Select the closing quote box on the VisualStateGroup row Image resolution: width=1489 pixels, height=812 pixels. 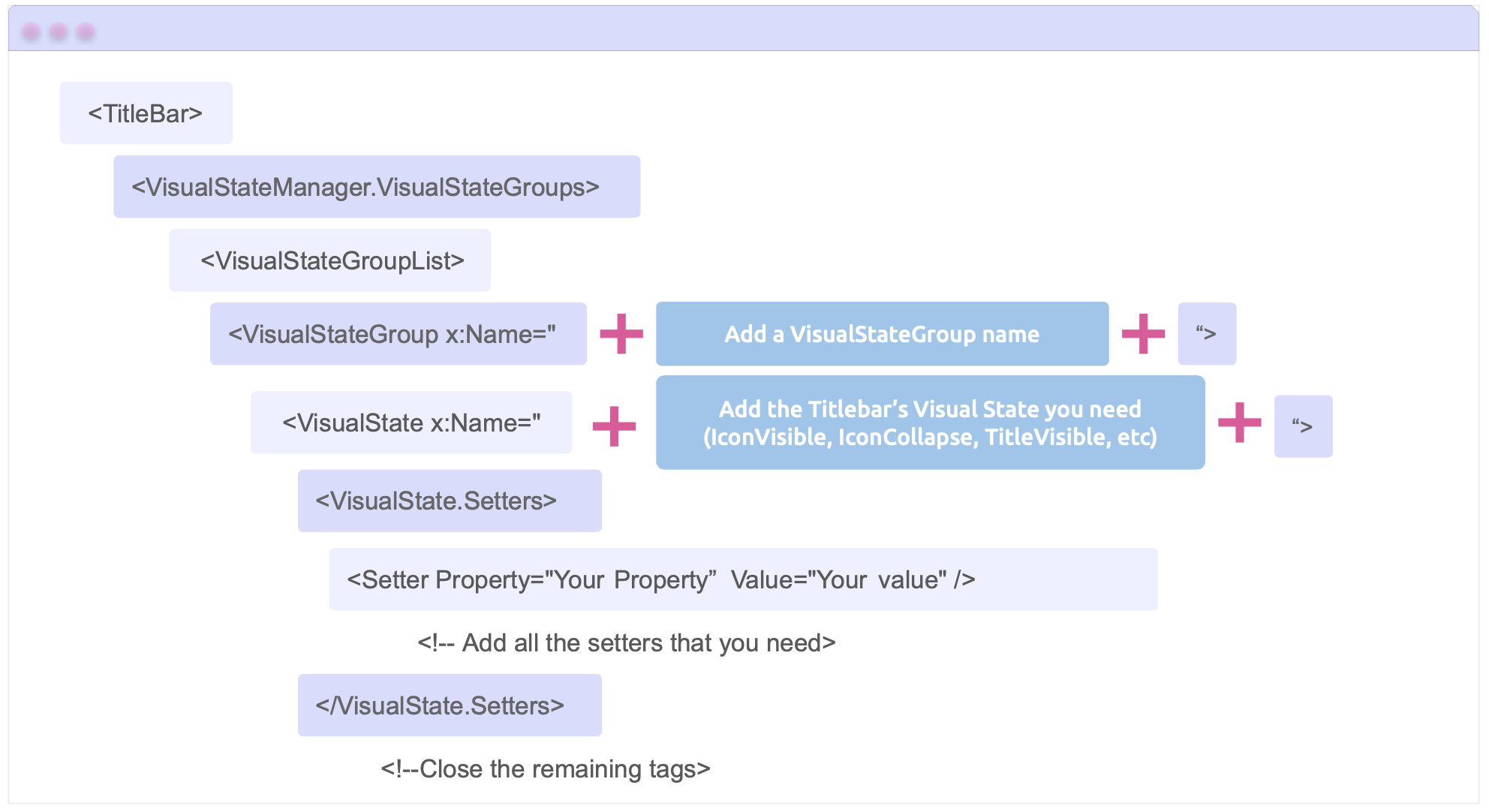[1207, 334]
